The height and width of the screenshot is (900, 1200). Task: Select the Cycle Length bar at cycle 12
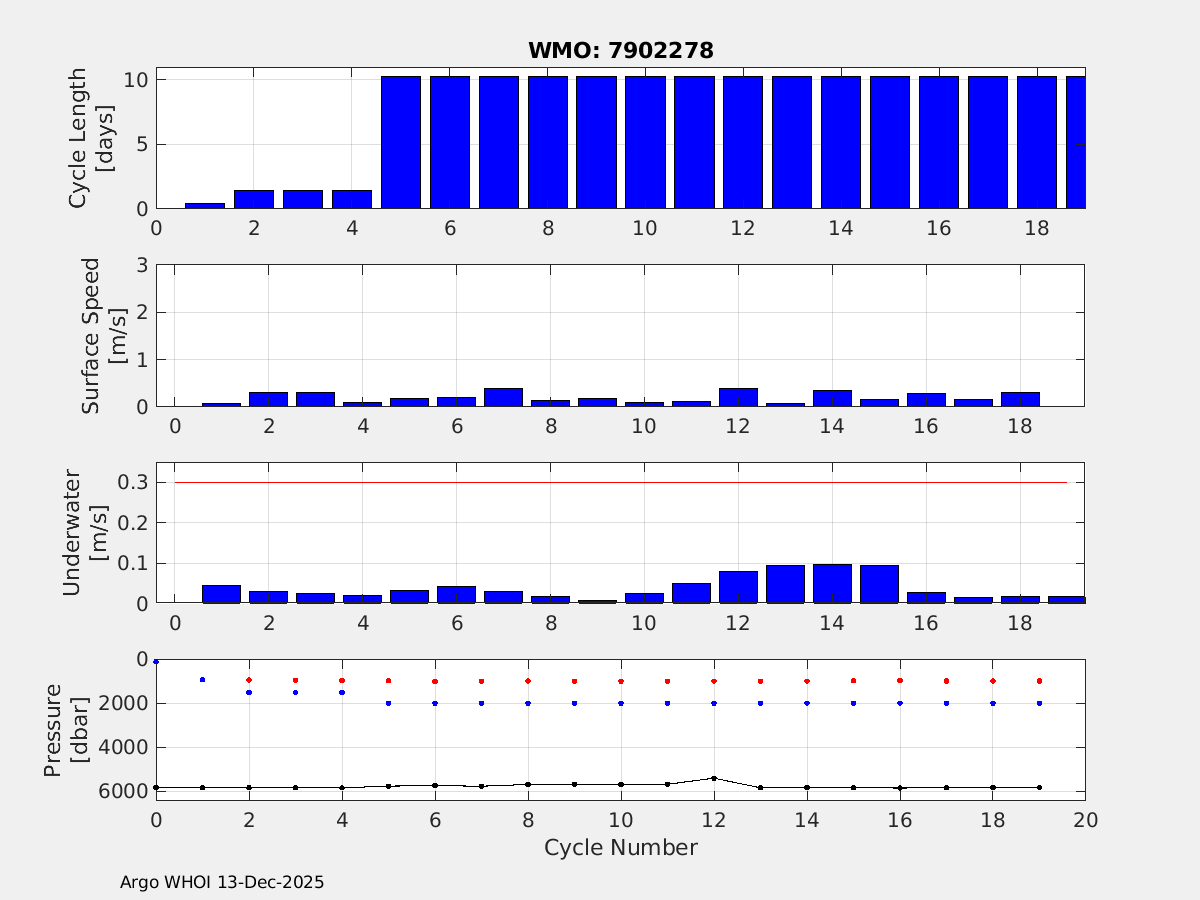[743, 142]
